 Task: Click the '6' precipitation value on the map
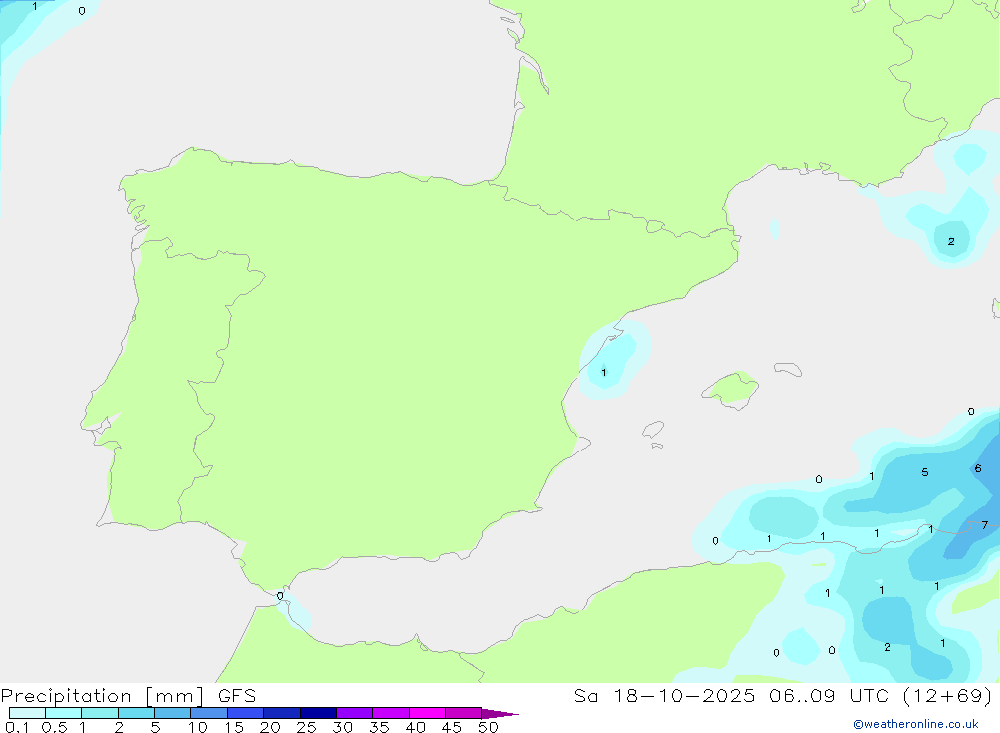pos(978,468)
